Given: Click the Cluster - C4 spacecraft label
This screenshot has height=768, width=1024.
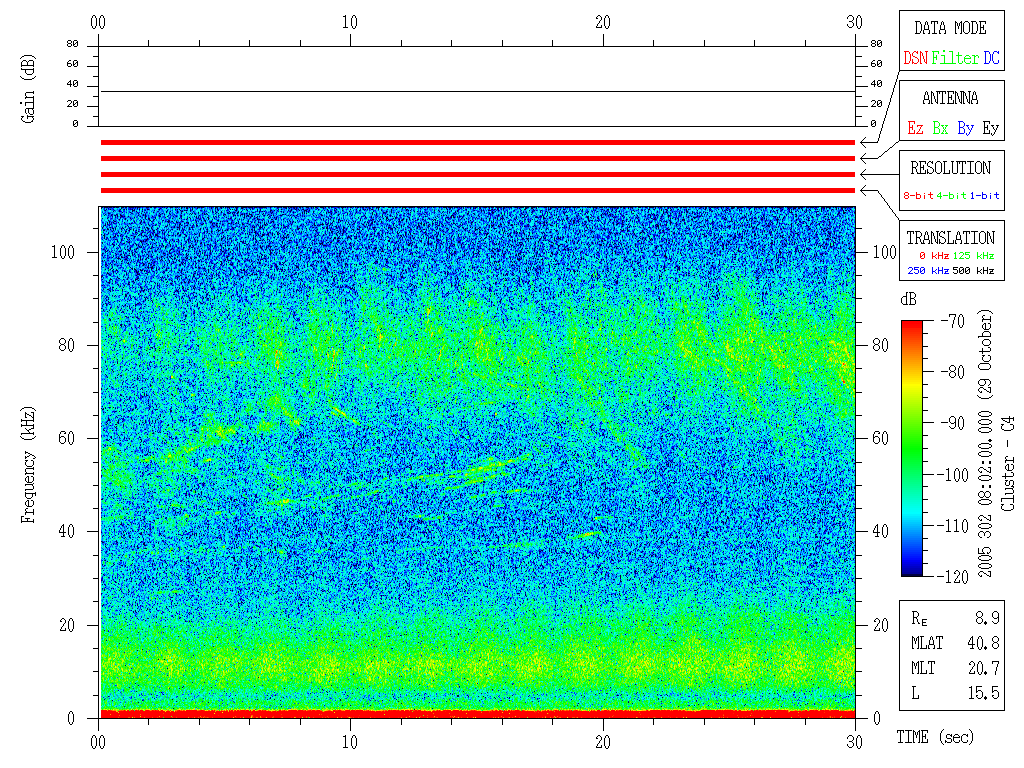Looking at the screenshot, I should [x=1008, y=464].
